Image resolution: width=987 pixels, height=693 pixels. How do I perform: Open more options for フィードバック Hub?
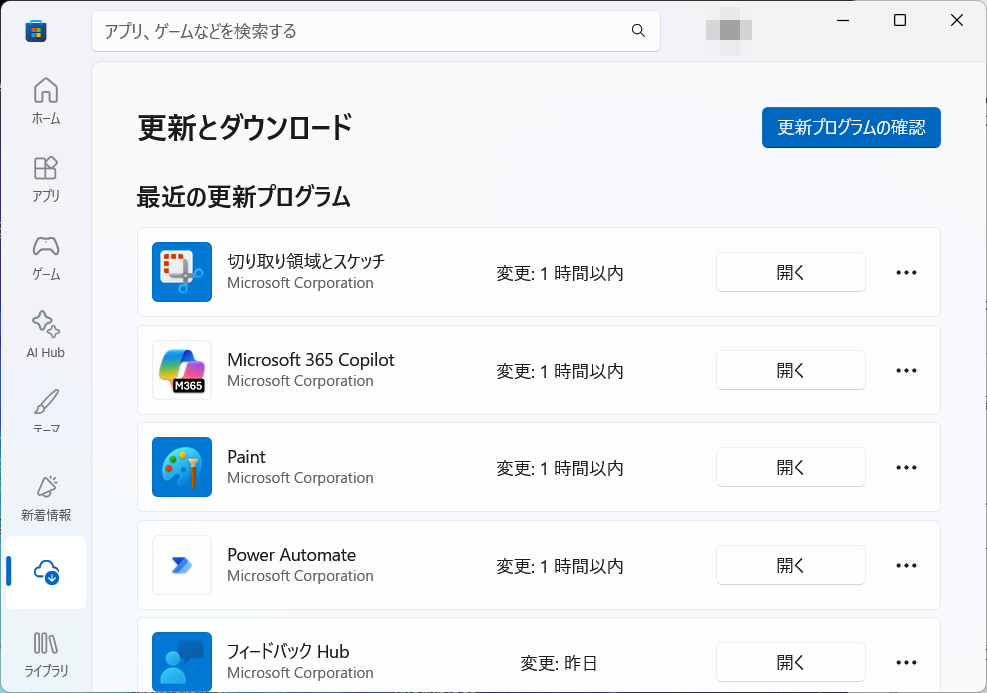906,663
